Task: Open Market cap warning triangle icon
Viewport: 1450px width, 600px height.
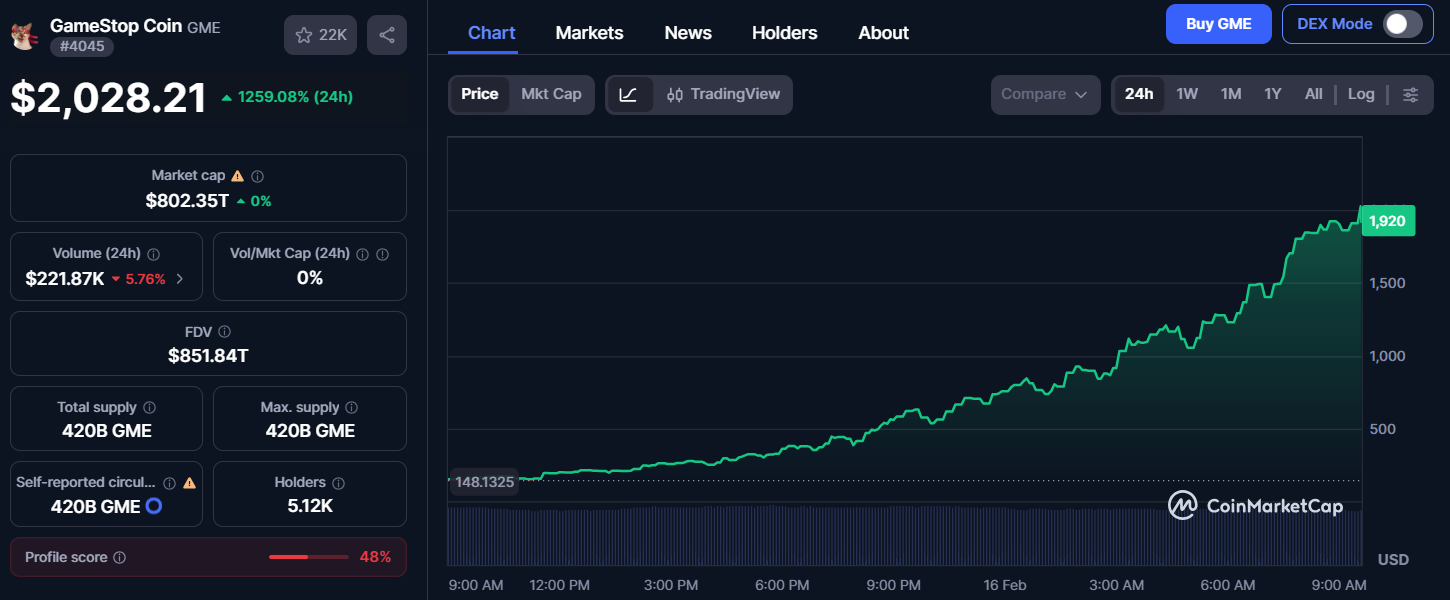Action: click(237, 176)
